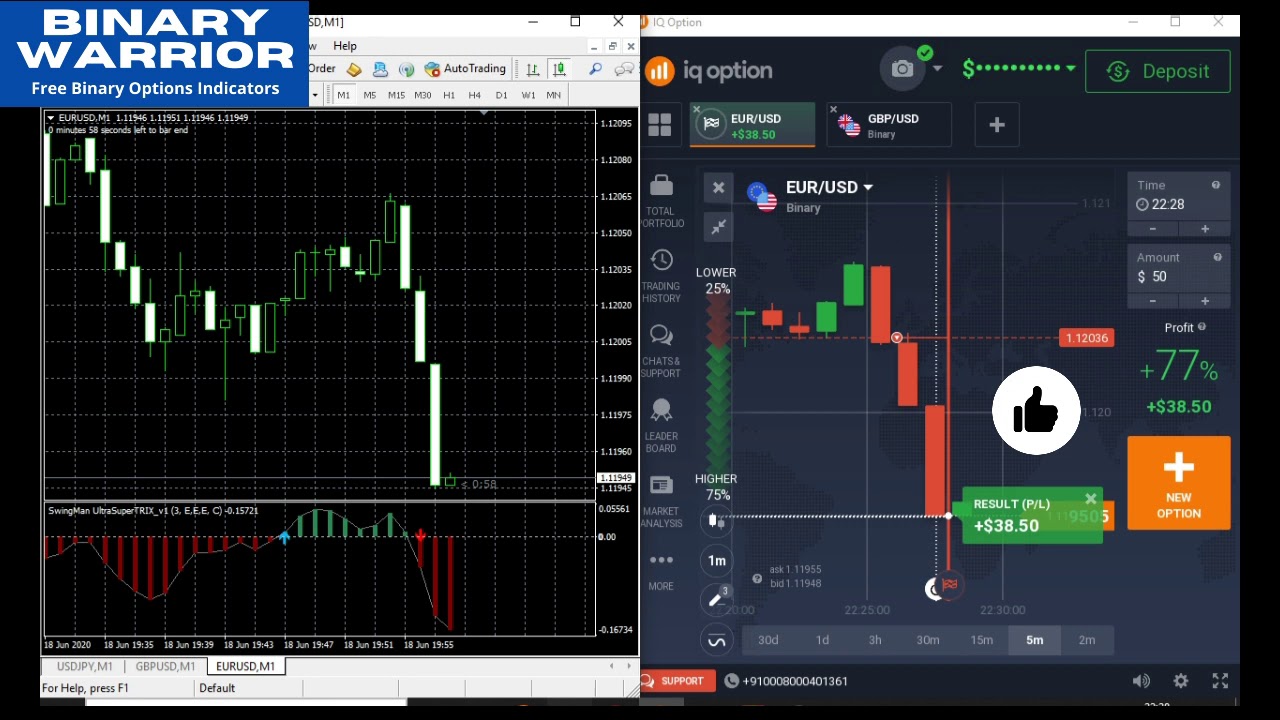1280x720 pixels.
Task: Open the drawing tools pencil icon
Action: (x=716, y=600)
